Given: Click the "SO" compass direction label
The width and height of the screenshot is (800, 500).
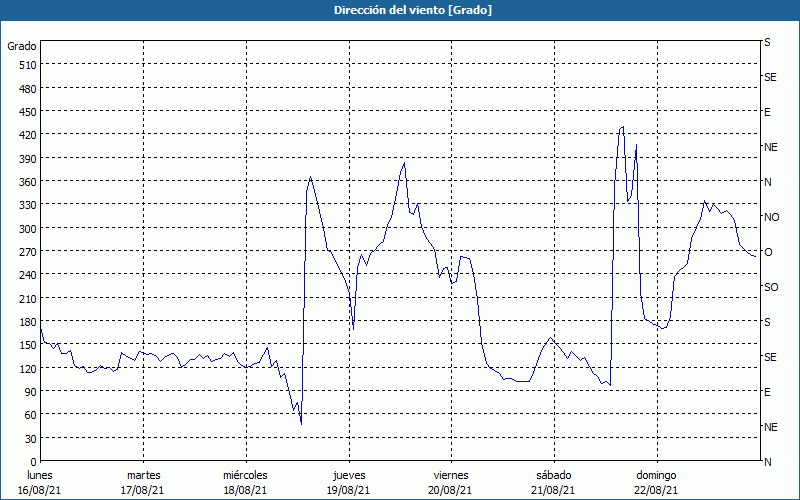Looking at the screenshot, I should 771,287.
